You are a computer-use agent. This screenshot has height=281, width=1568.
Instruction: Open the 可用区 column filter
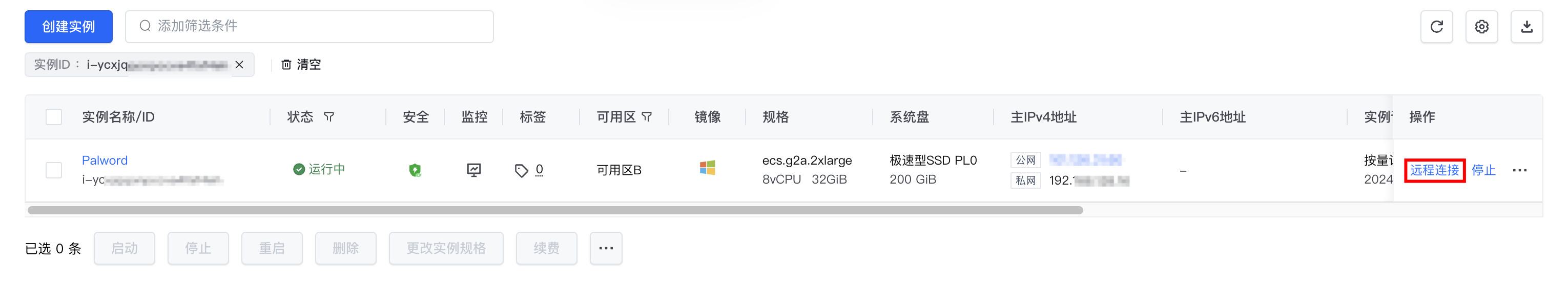pyautogui.click(x=647, y=116)
